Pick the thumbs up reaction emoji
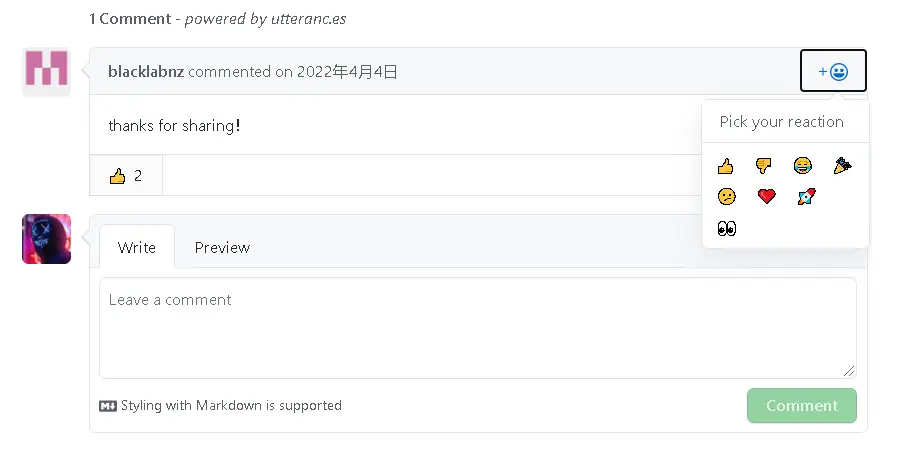The height and width of the screenshot is (472, 902). [x=726, y=166]
